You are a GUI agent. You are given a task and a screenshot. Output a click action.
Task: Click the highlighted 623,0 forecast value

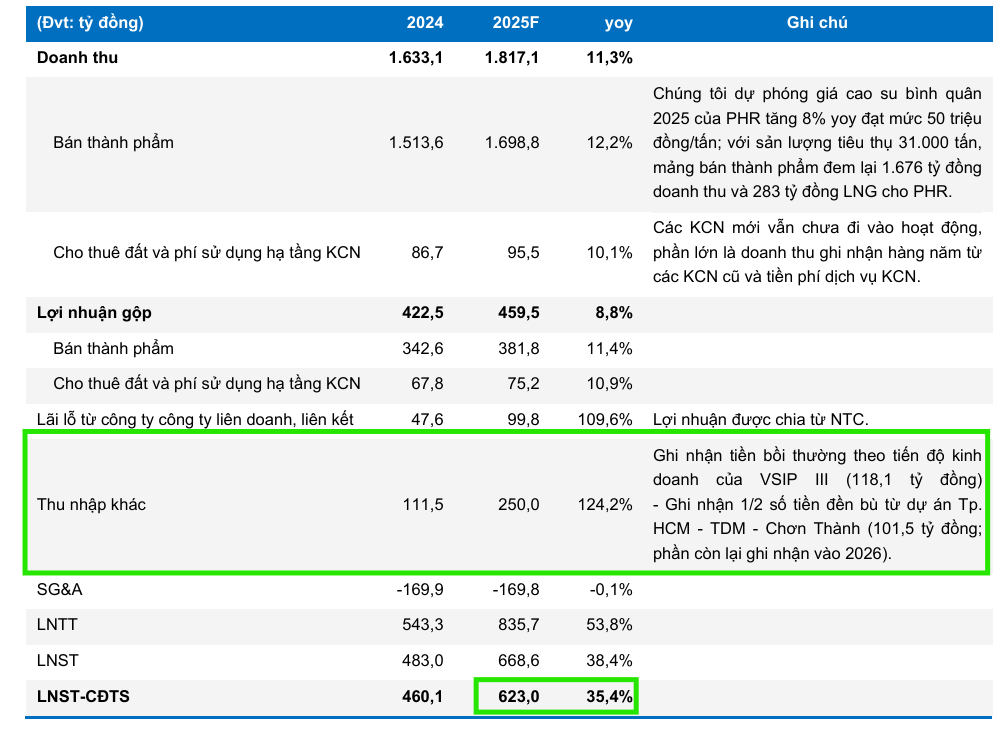pos(520,696)
